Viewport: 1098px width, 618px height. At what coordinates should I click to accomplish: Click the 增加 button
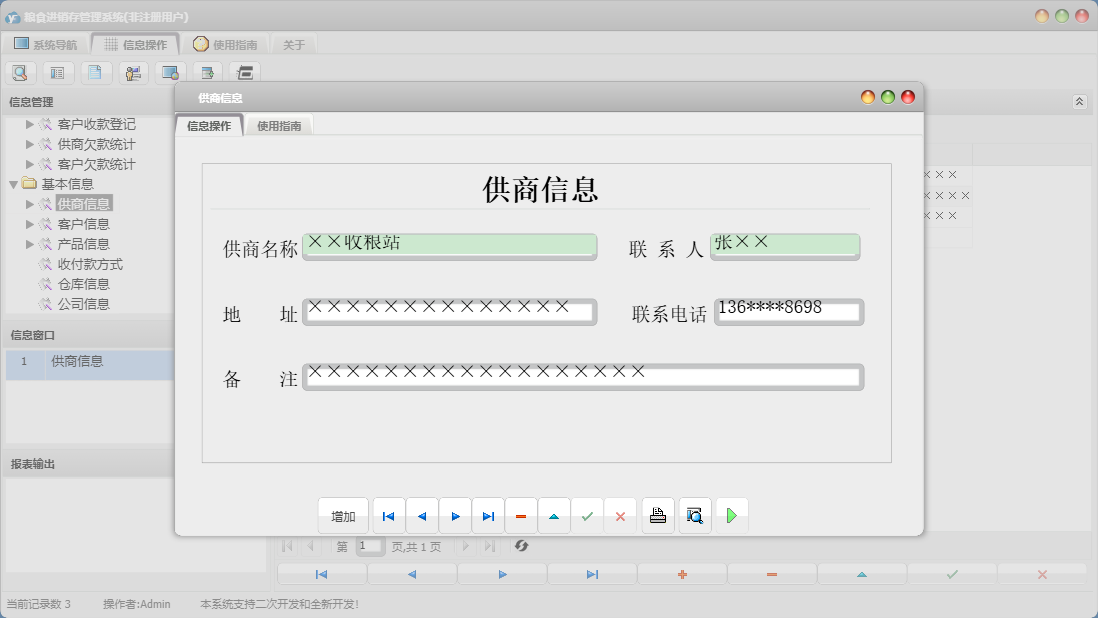[343, 516]
